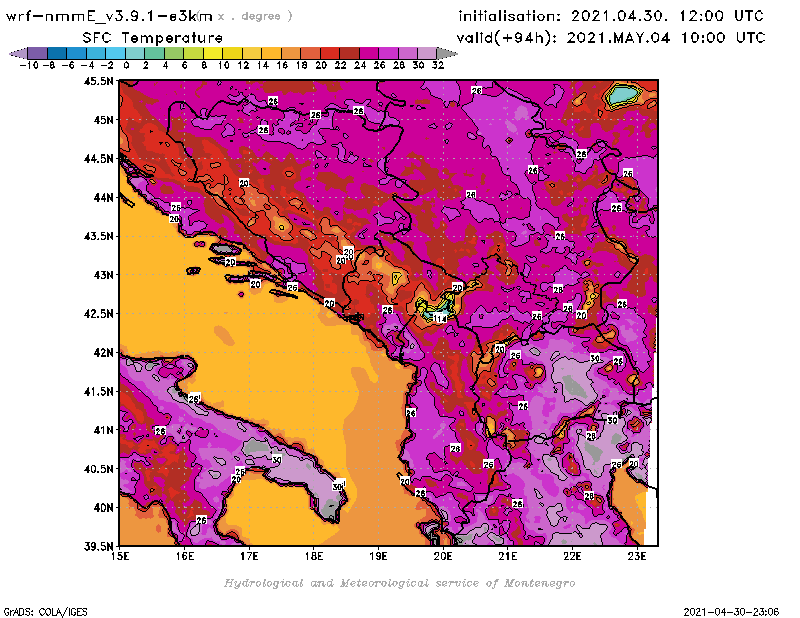
Task: Pick the golden 10 to 12 legend swatch
Action: click(233, 53)
